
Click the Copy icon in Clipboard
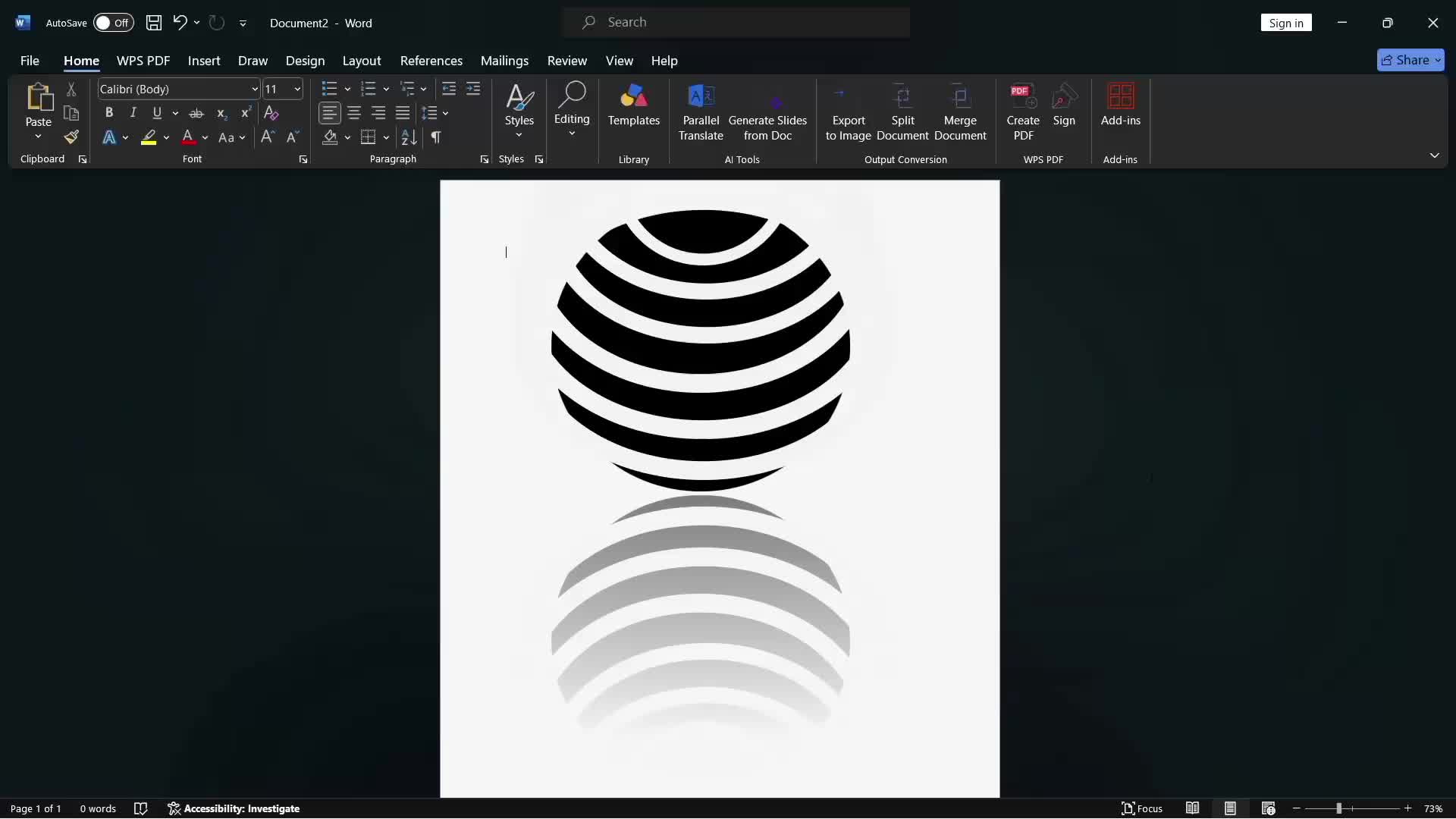pos(71,113)
